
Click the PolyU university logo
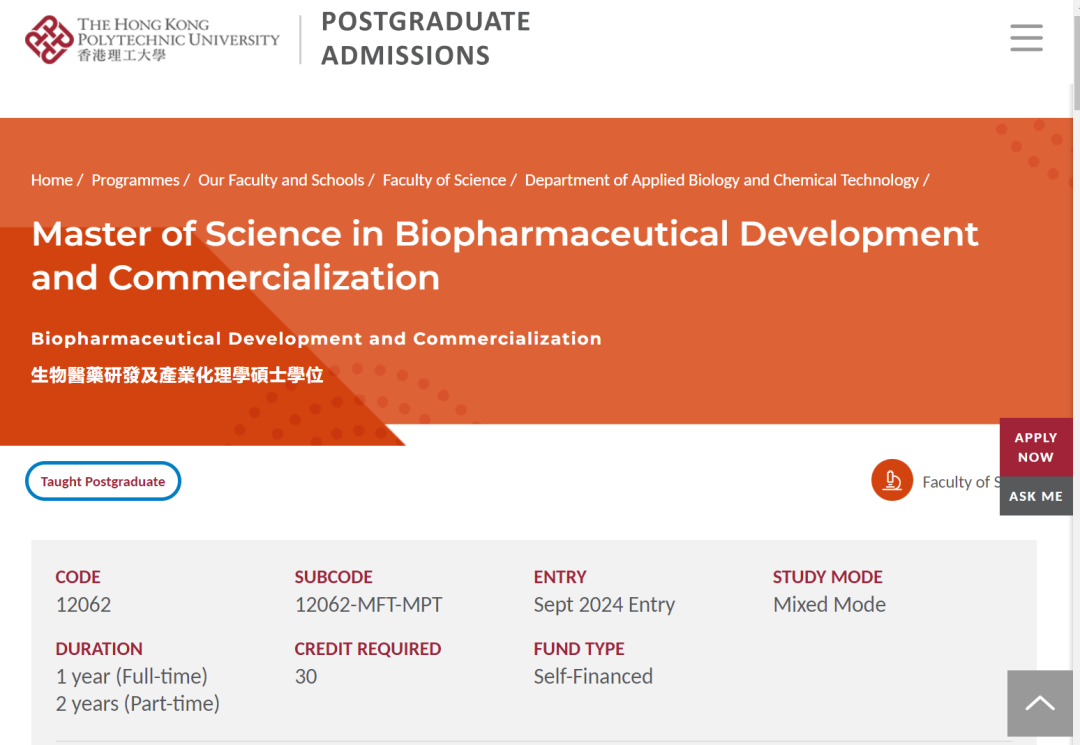point(152,40)
